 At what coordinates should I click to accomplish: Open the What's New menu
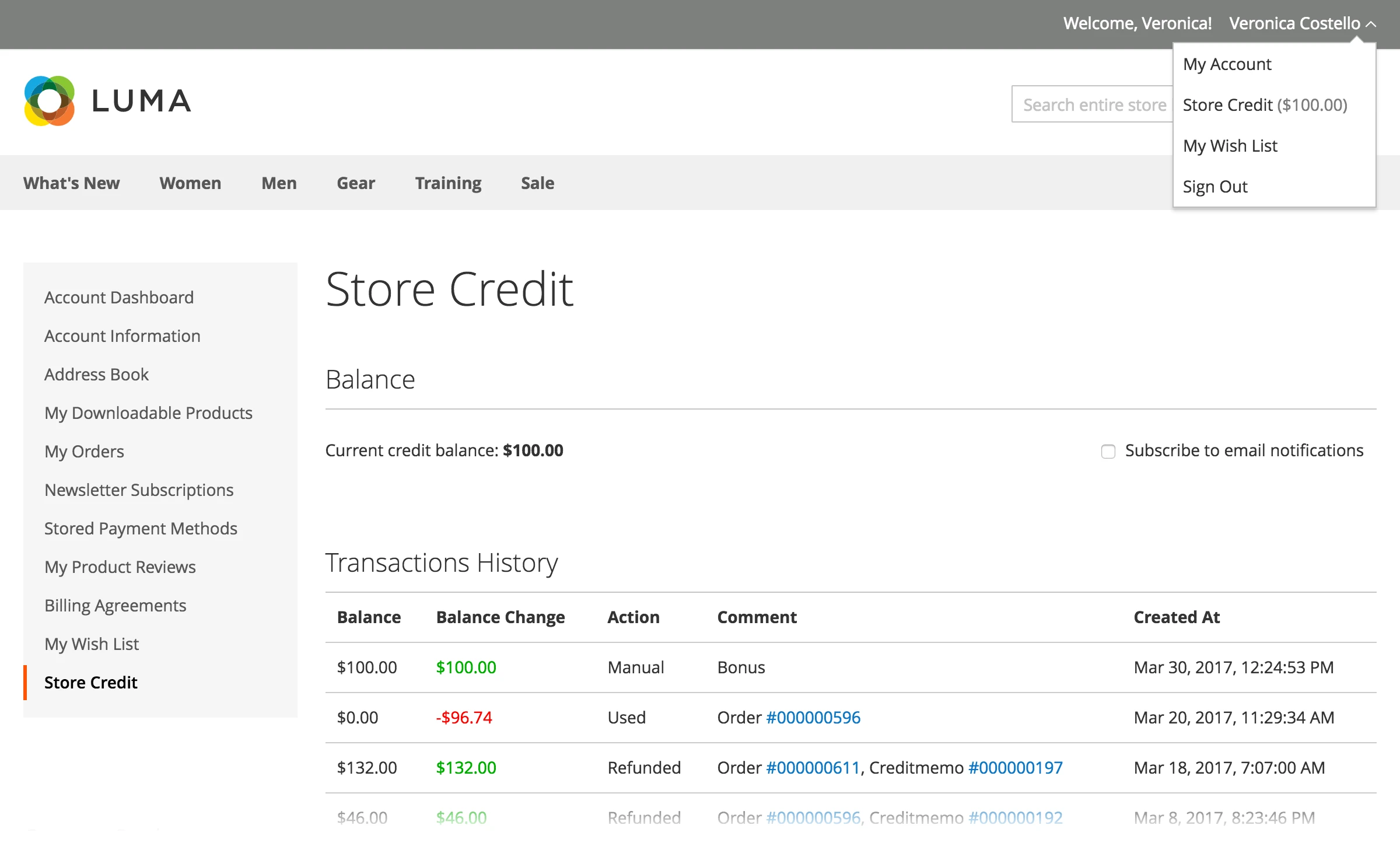72,183
